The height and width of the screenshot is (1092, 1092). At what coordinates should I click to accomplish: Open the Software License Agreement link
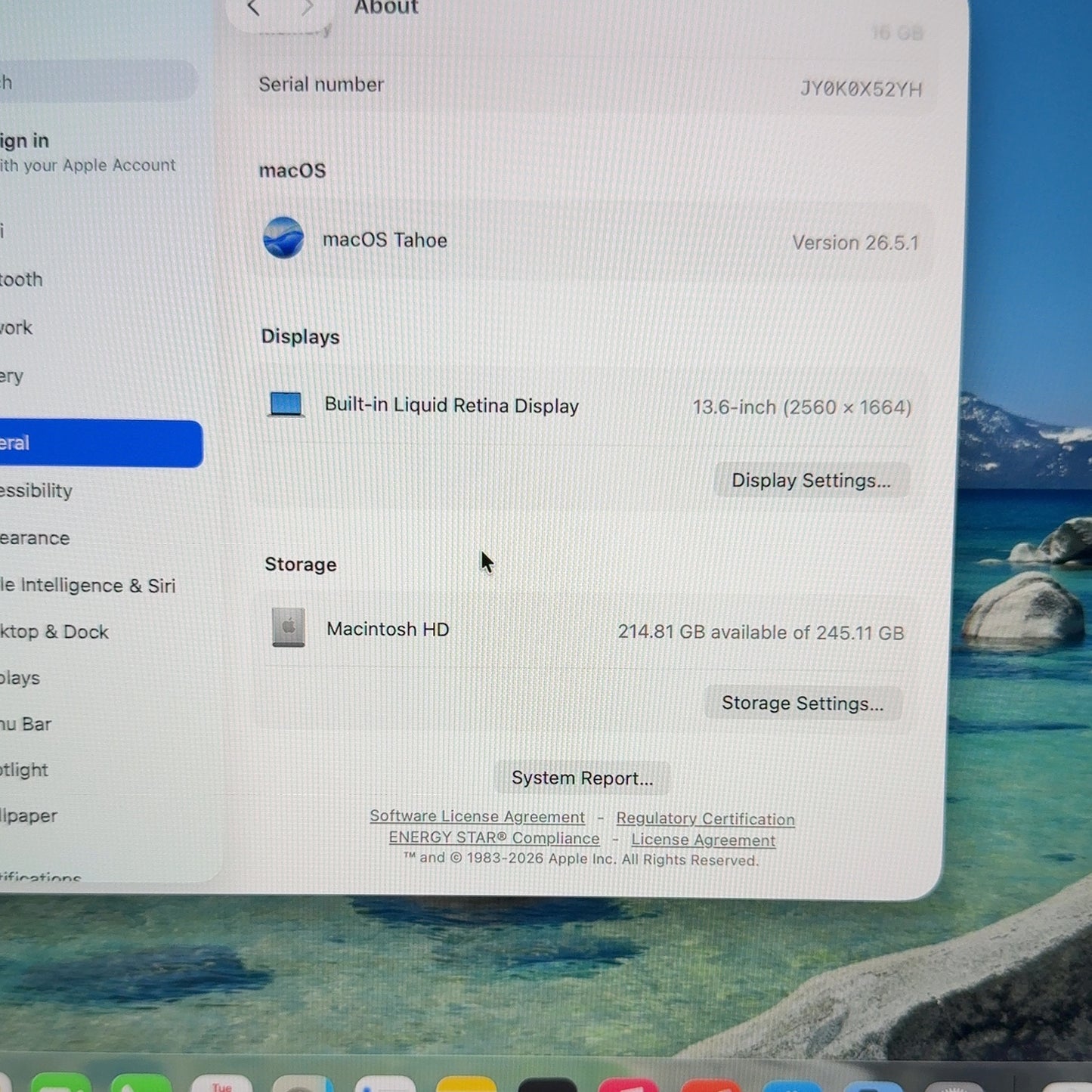point(477,817)
